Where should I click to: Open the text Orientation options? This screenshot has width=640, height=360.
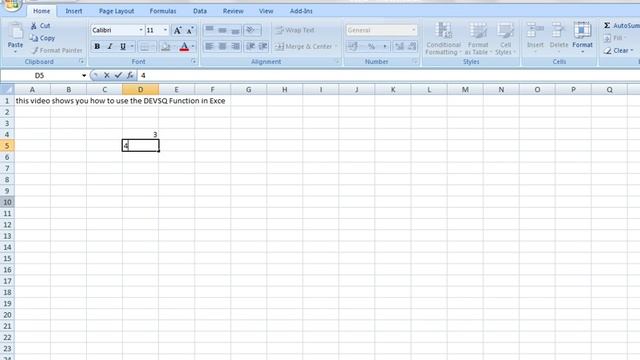coord(253,30)
